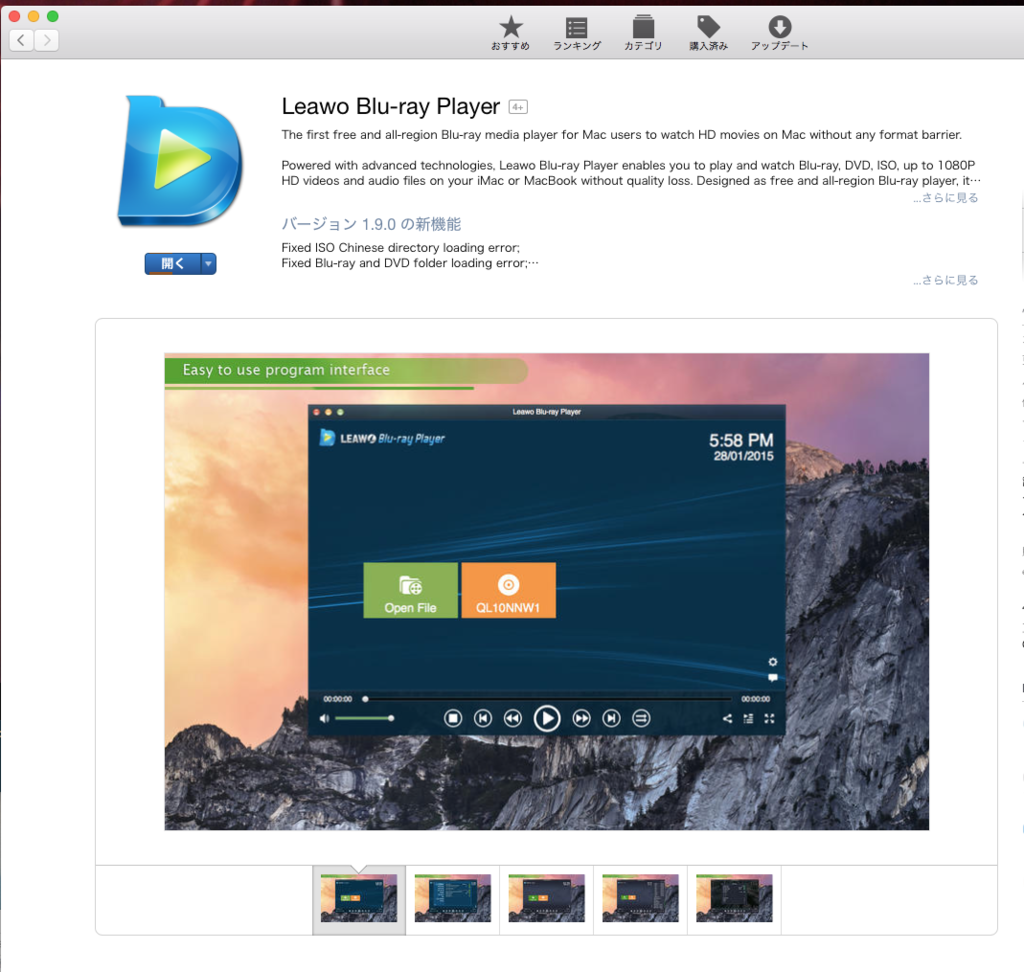This screenshot has height=972, width=1024.
Task: Click the LEAWO Blu-ray Player logo
Action: 382,438
